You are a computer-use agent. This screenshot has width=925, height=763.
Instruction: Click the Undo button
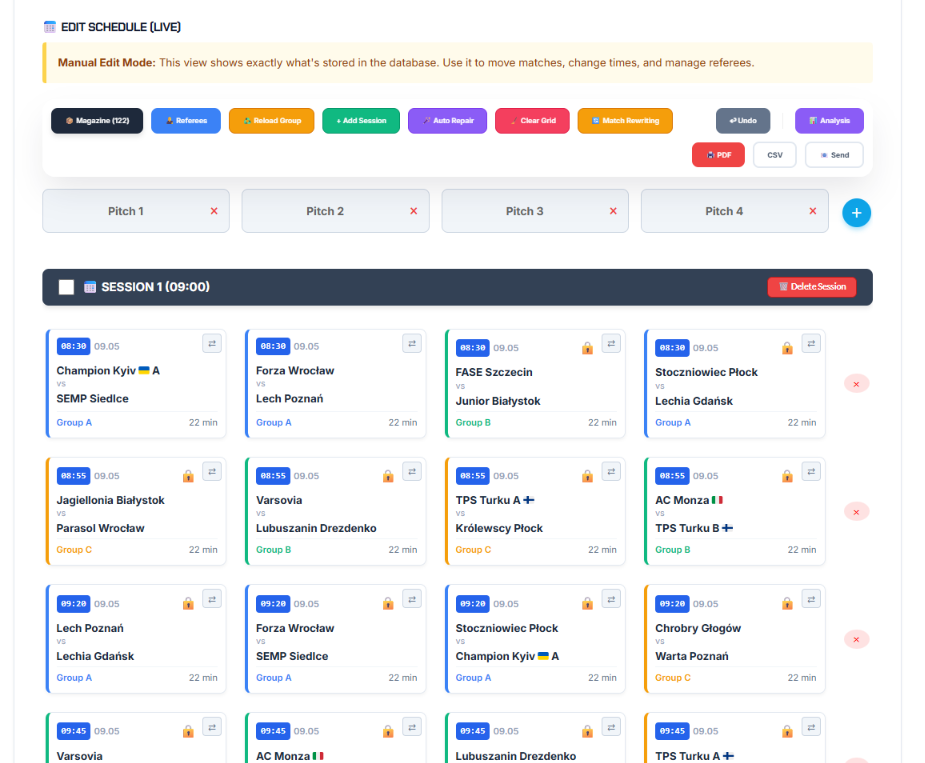pyautogui.click(x=743, y=120)
